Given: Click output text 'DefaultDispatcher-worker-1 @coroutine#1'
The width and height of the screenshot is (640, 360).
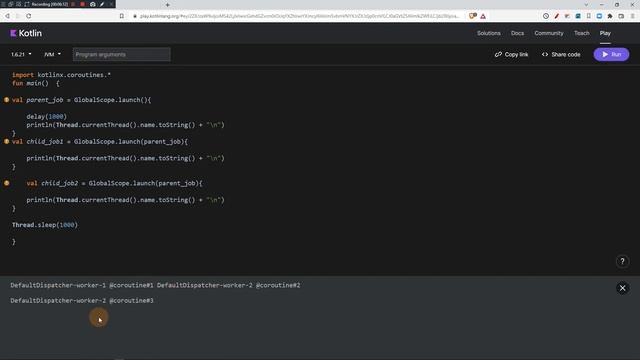Looking at the screenshot, I should click(x=82, y=285).
